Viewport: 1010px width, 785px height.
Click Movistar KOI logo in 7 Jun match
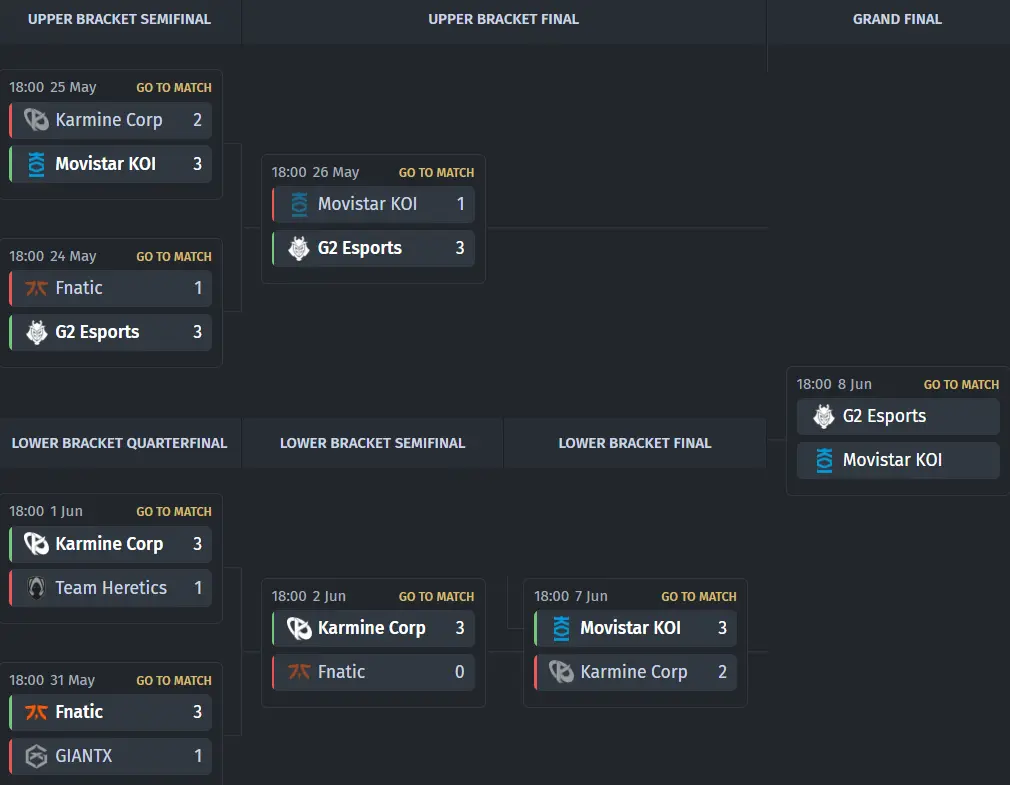pyautogui.click(x=562, y=628)
